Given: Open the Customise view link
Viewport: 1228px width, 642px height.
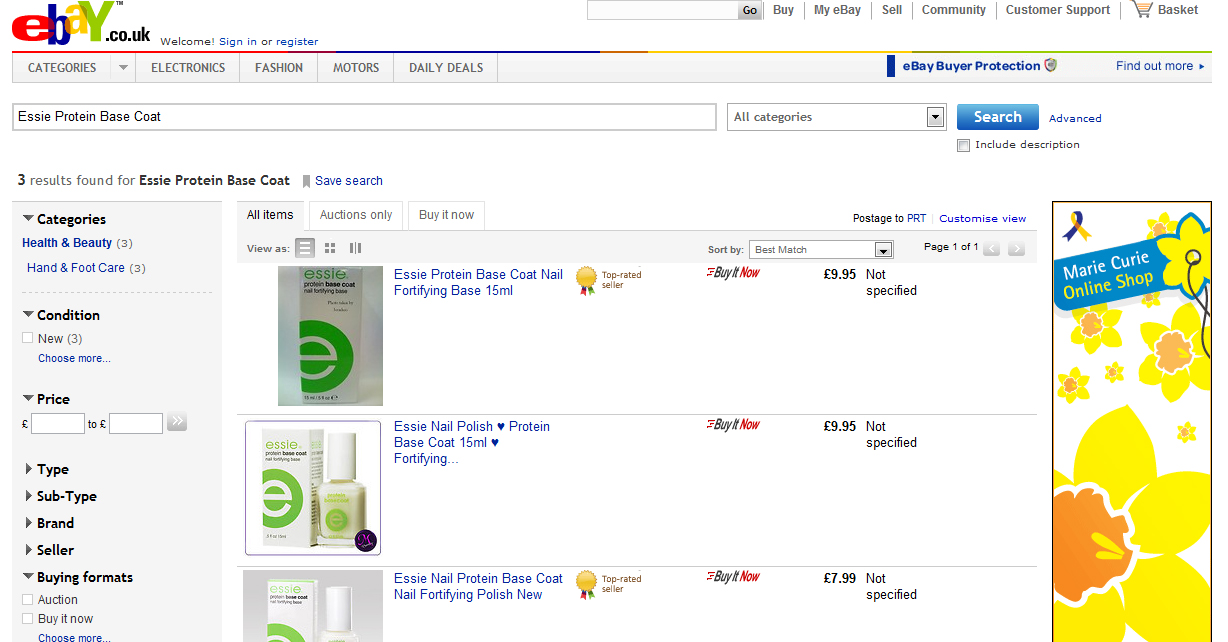Looking at the screenshot, I should coord(982,218).
